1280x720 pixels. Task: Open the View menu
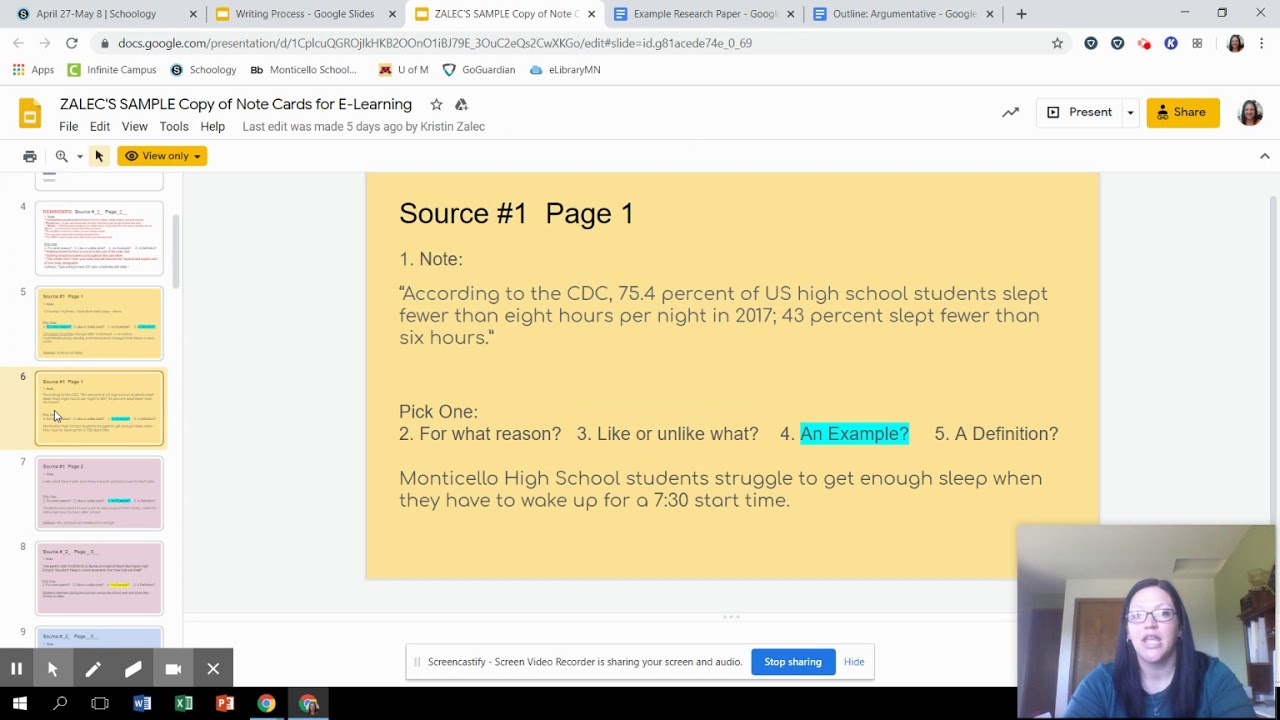[x=135, y=127]
